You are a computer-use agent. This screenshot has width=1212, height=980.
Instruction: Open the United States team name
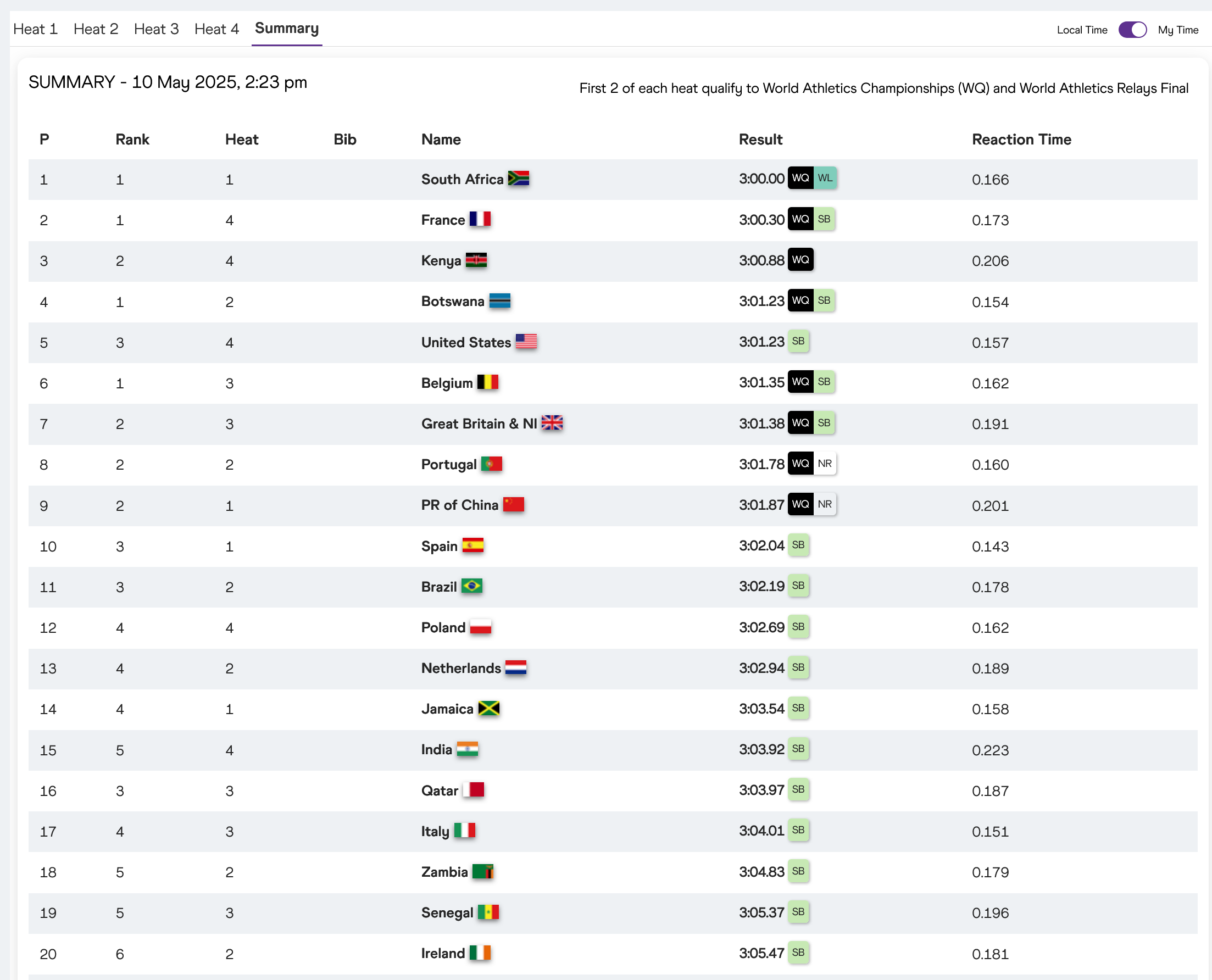pos(466,342)
